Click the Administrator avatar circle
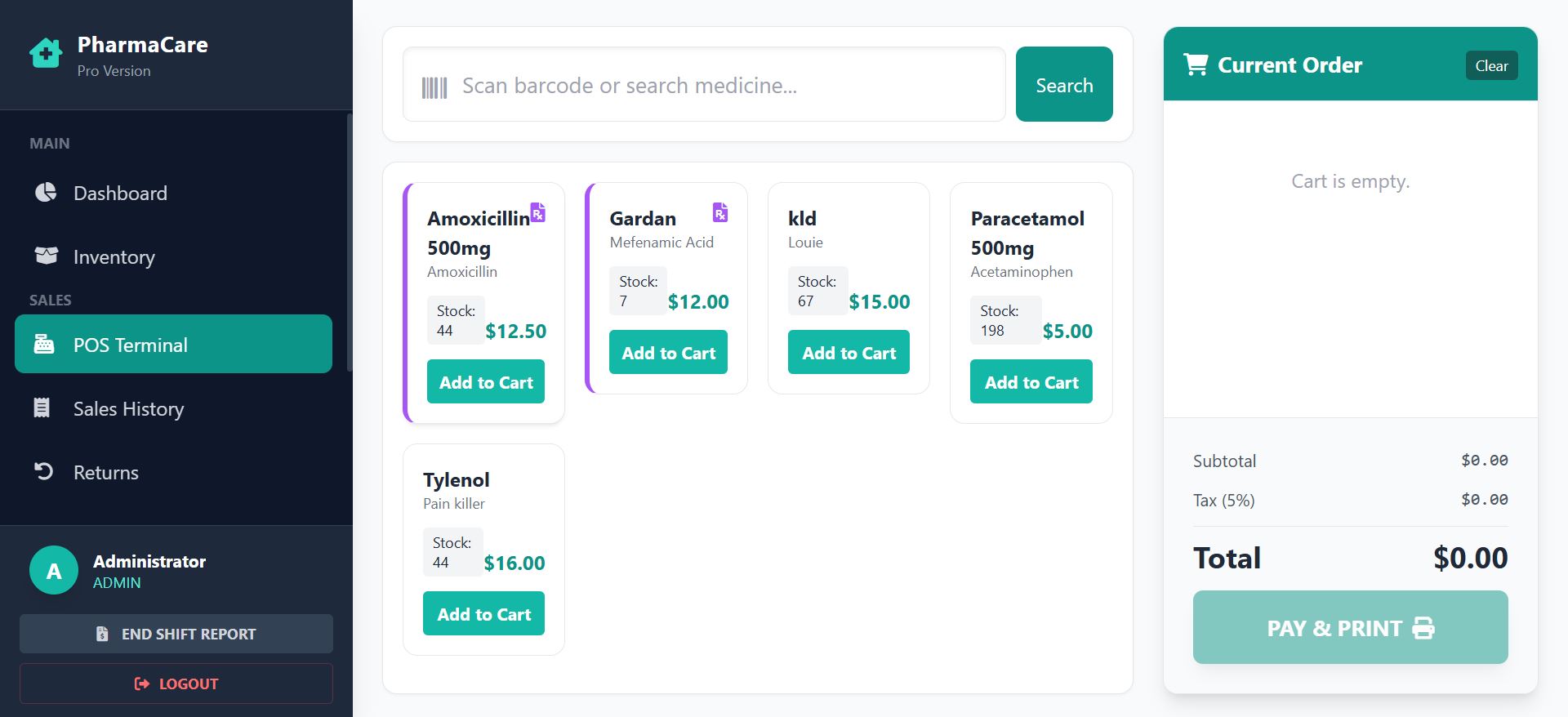The image size is (1568, 717). pos(54,570)
